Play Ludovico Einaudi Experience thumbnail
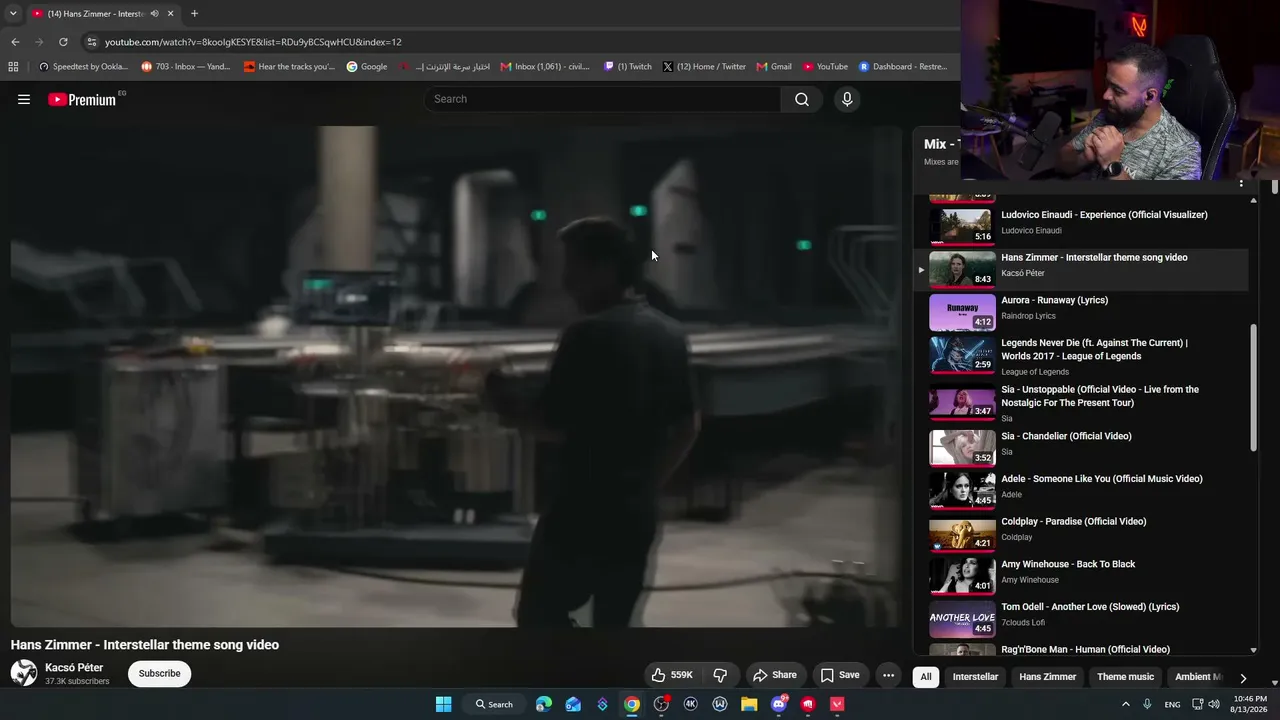 coord(962,225)
